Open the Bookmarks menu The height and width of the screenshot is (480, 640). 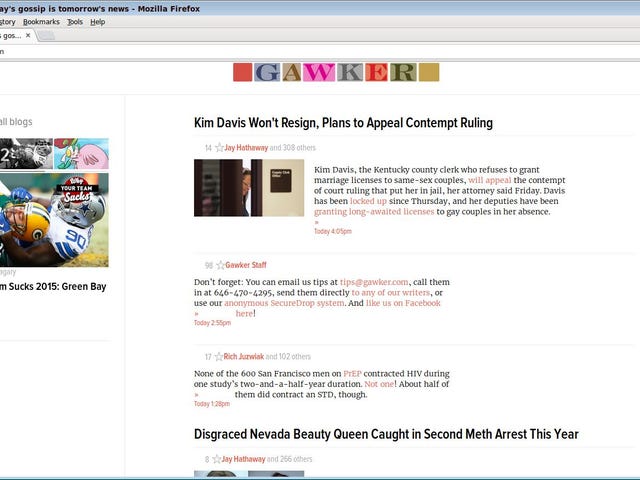[41, 22]
